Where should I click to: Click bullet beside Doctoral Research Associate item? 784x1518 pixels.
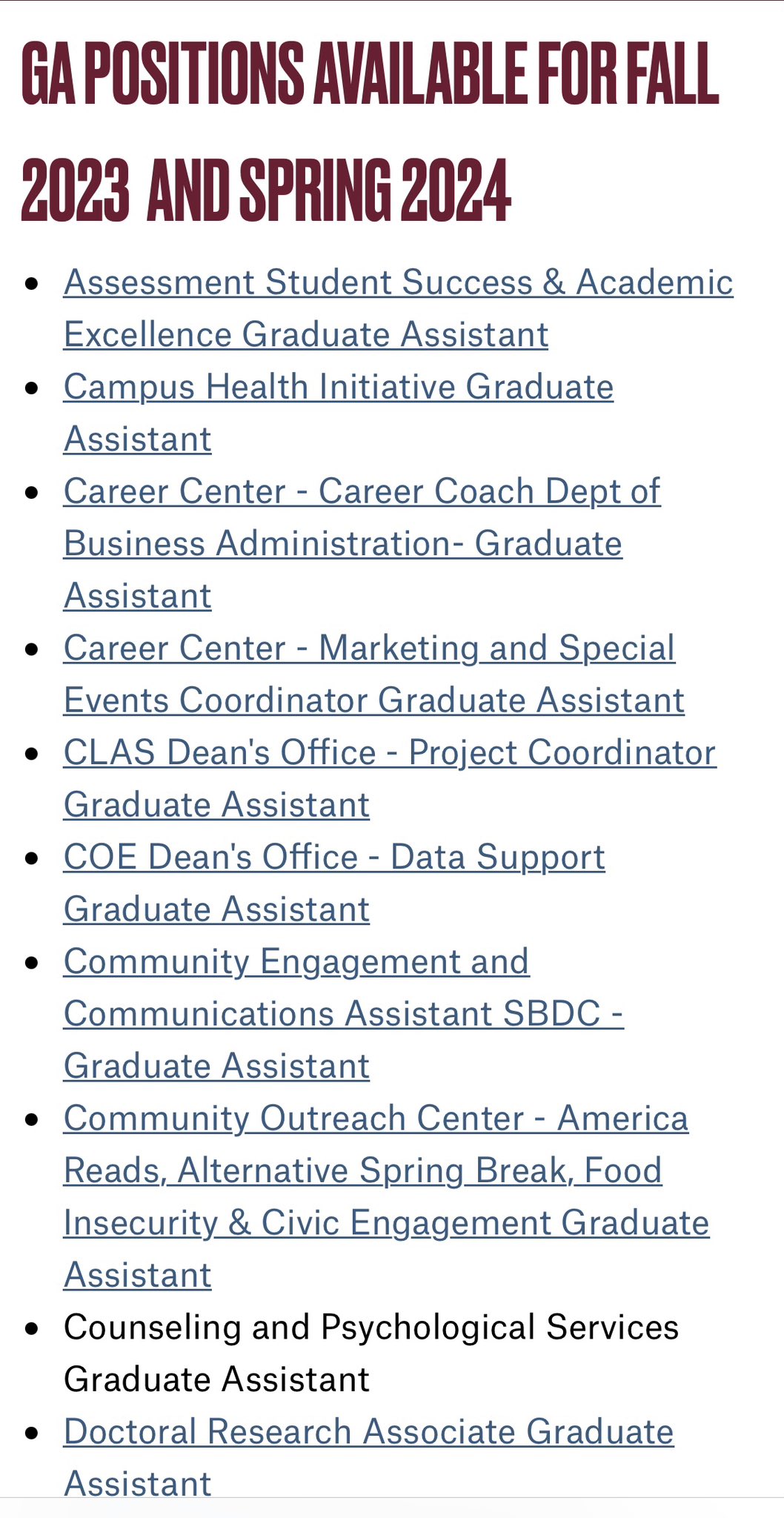pos(31,1432)
